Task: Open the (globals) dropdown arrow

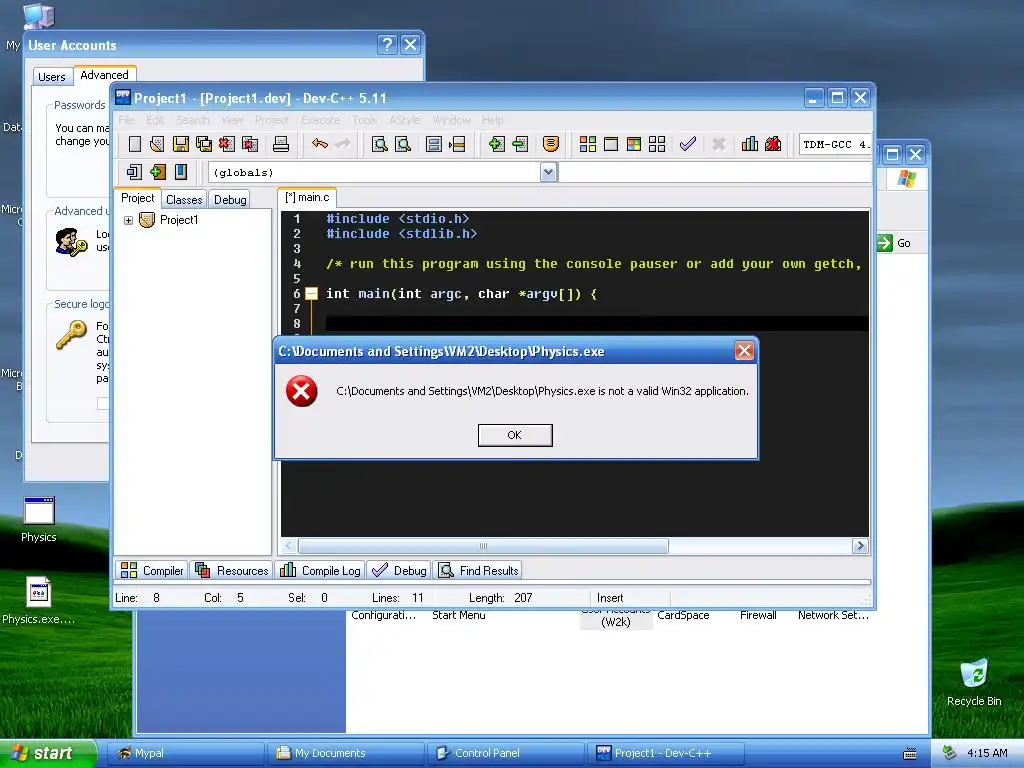Action: [x=549, y=172]
